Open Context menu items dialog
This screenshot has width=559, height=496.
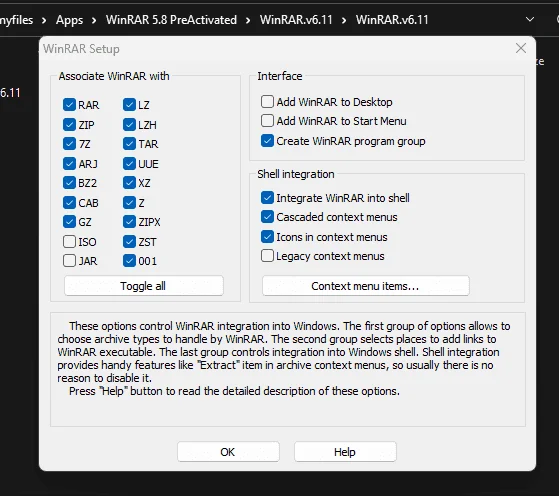(x=366, y=286)
